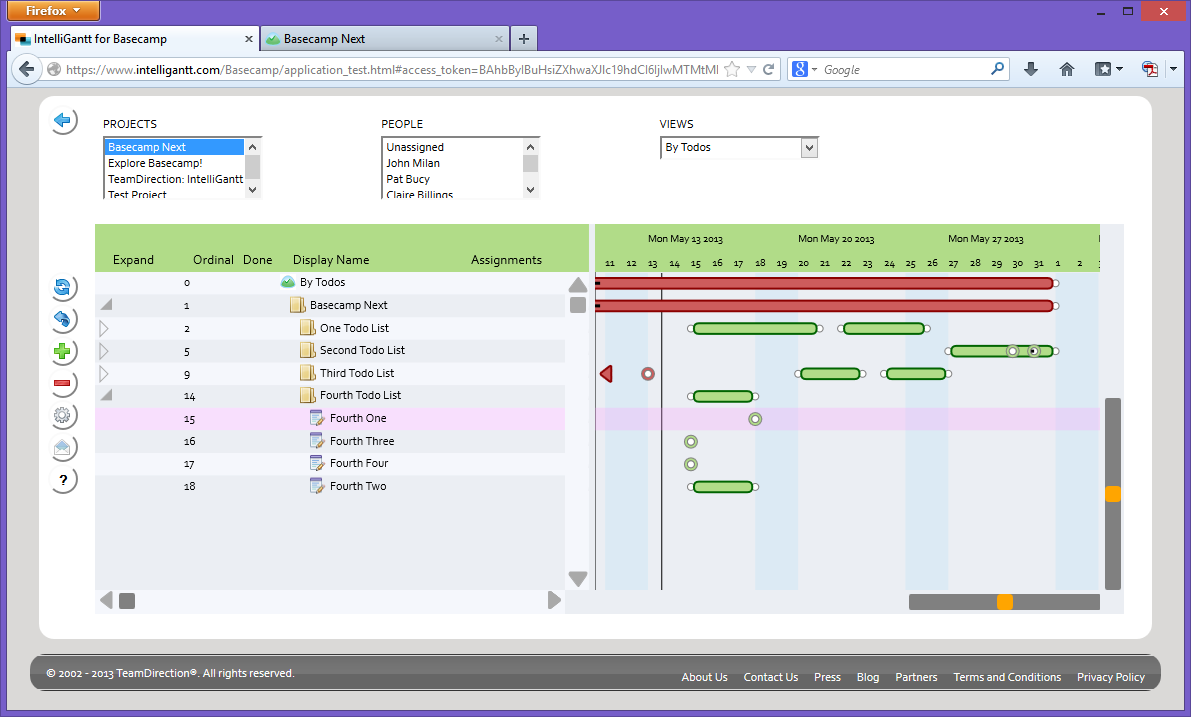Viewport: 1191px width, 717px height.
Task: Open the Press footer link
Action: click(x=827, y=677)
